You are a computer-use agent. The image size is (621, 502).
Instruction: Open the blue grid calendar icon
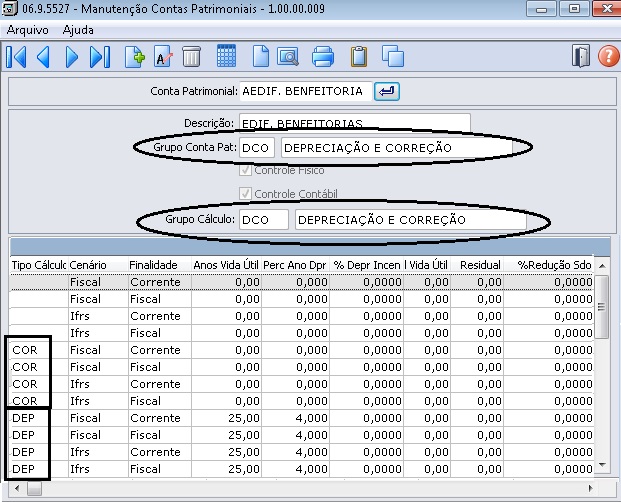pyautogui.click(x=227, y=56)
